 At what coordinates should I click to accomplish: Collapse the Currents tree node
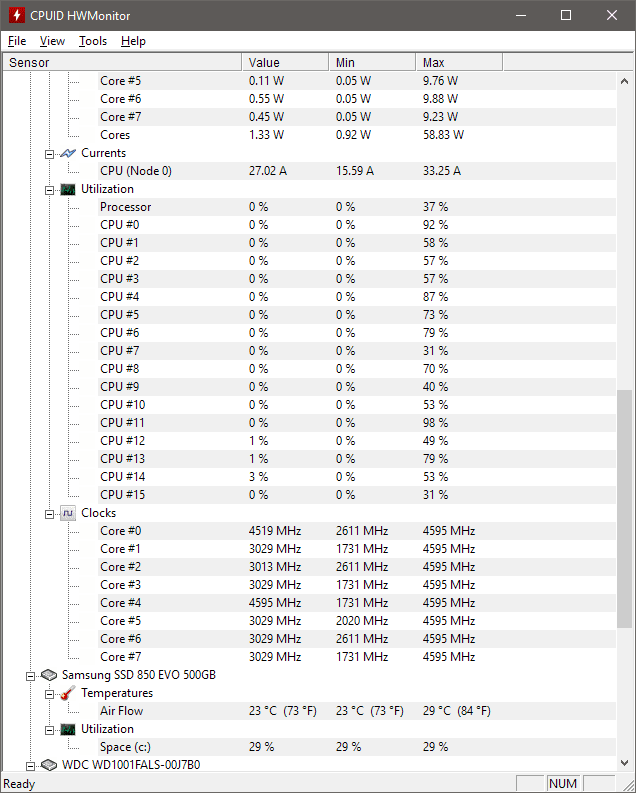49,154
